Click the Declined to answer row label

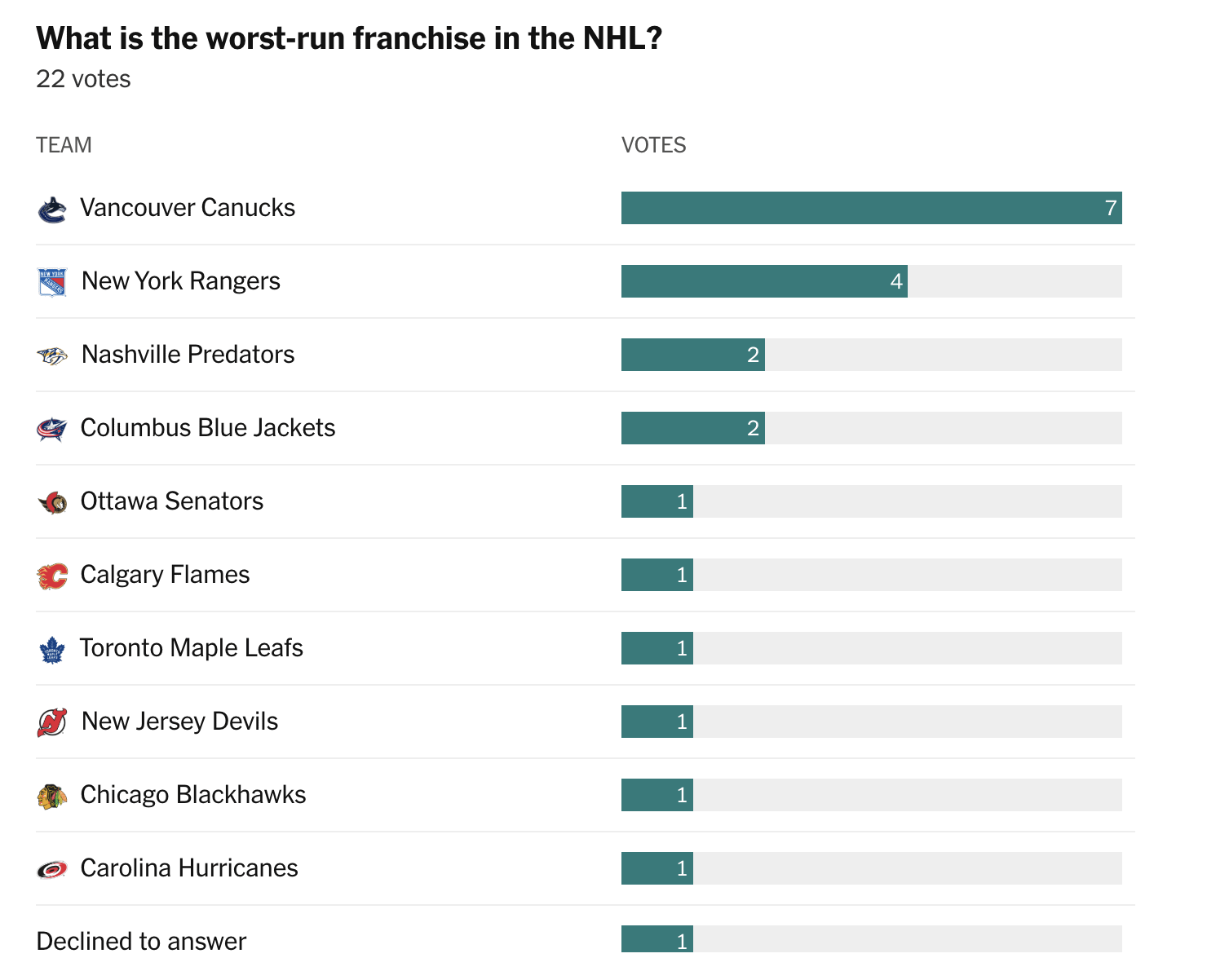tap(141, 941)
